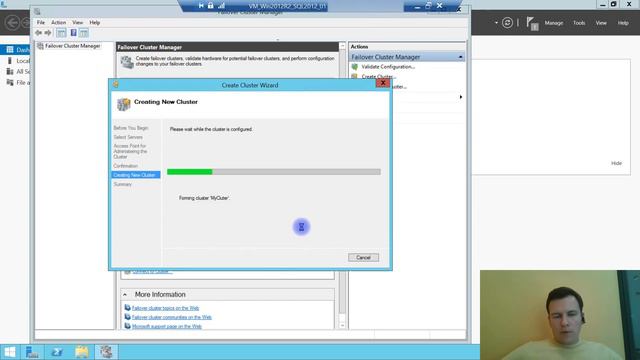Click Create Cluster in Actions pane
Image resolution: width=640 pixels, height=360 pixels.
pos(378,76)
